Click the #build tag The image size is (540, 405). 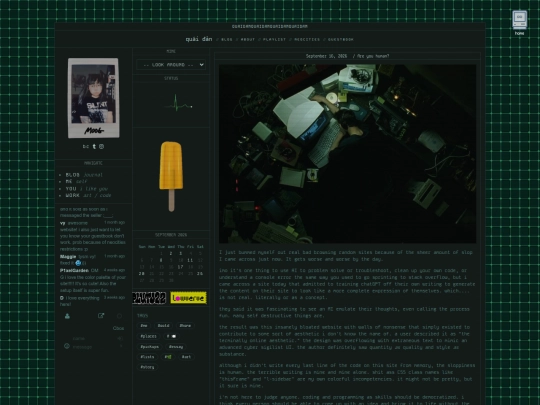point(163,325)
